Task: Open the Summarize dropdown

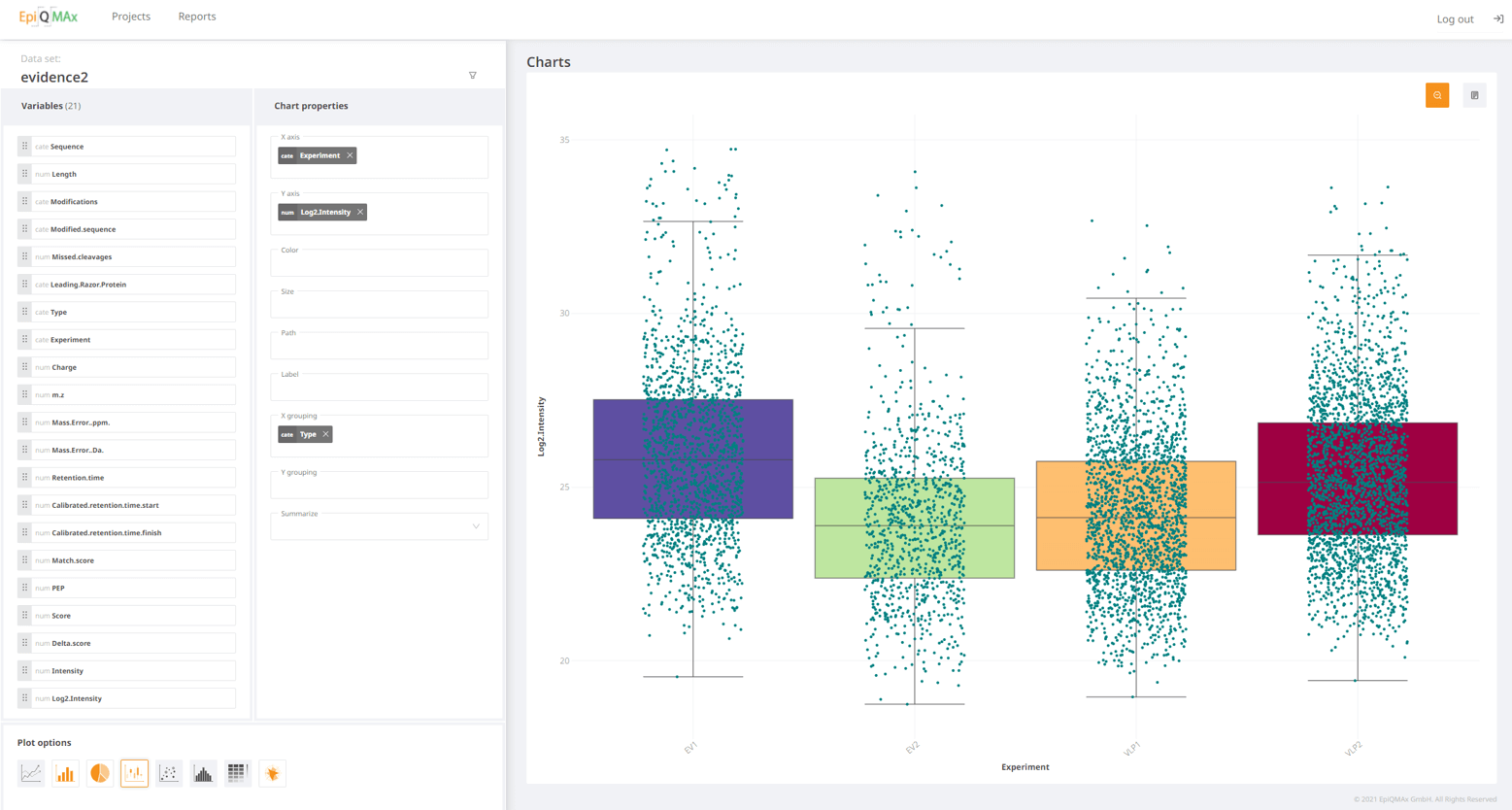Action: tap(379, 525)
